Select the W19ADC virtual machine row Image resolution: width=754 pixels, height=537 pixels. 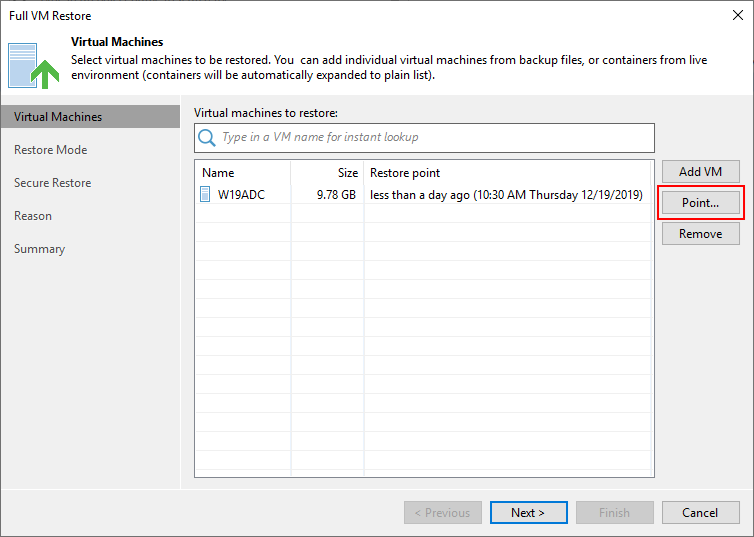(240, 195)
